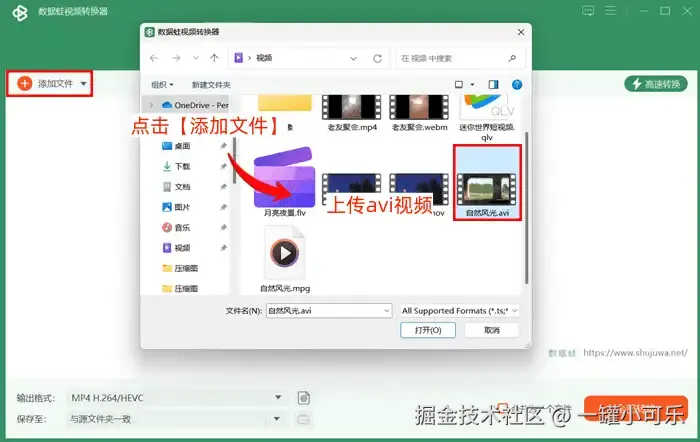
Task: Go forward in file dialog
Action: (176, 58)
